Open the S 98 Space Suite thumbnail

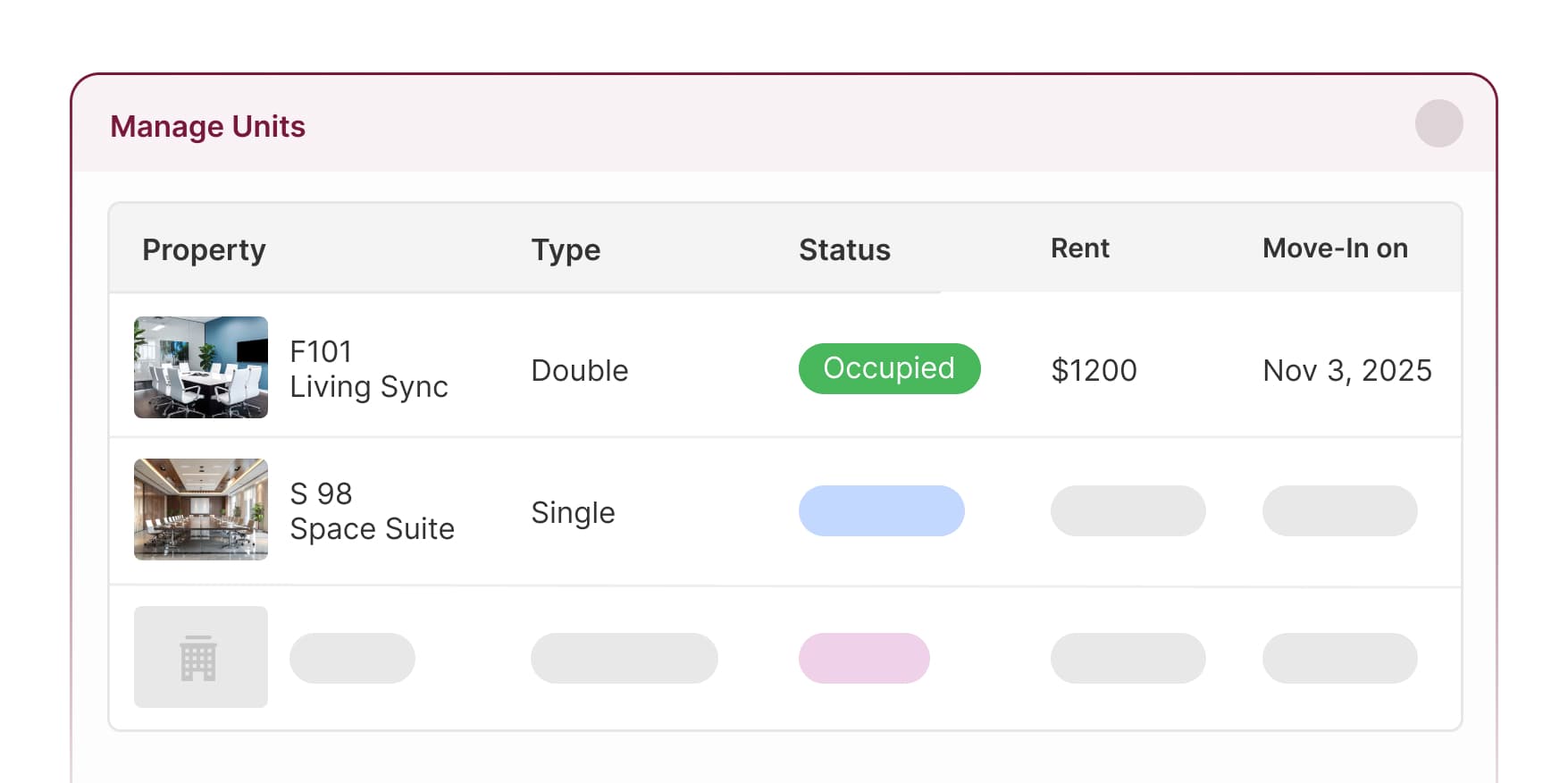[200, 509]
